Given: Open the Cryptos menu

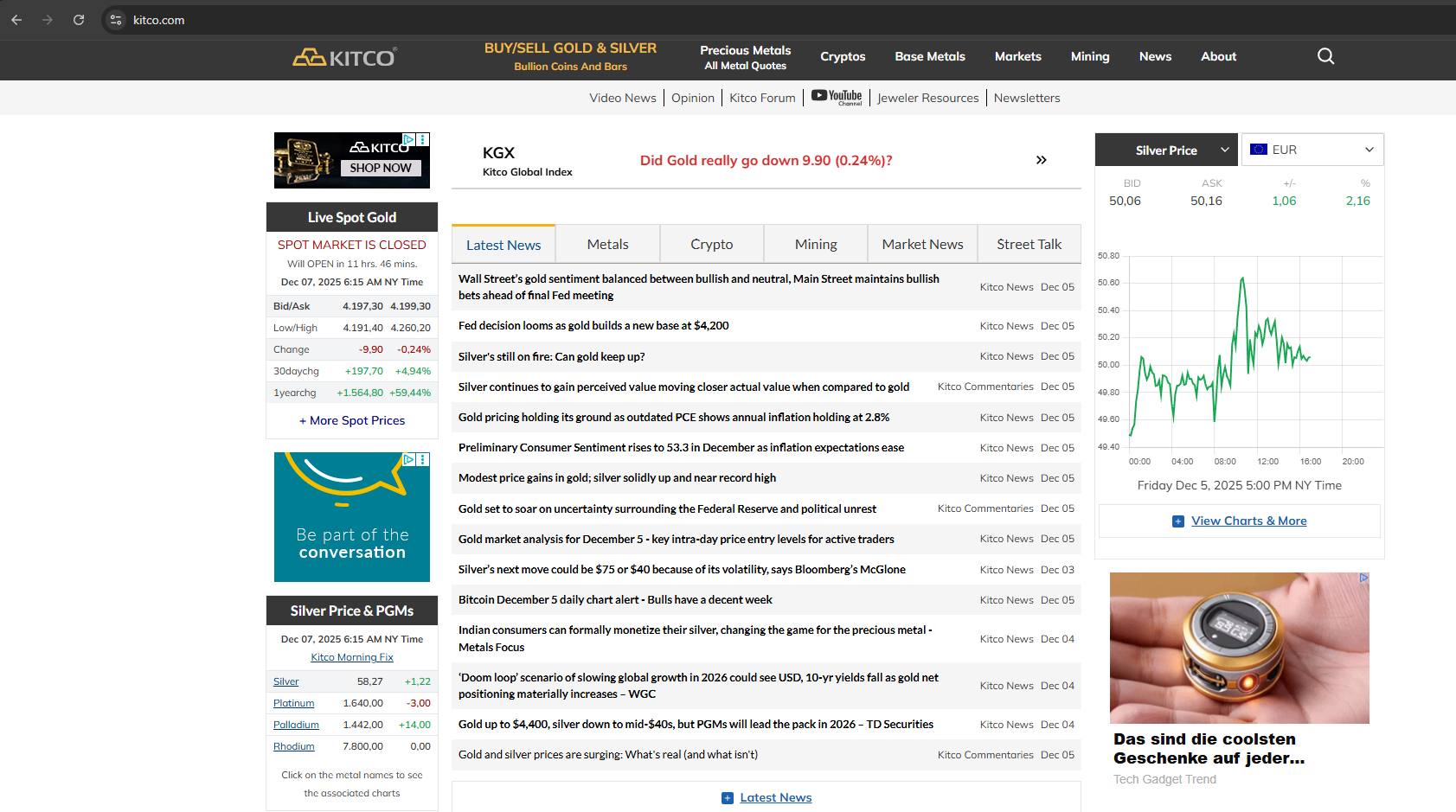Looking at the screenshot, I should [843, 56].
